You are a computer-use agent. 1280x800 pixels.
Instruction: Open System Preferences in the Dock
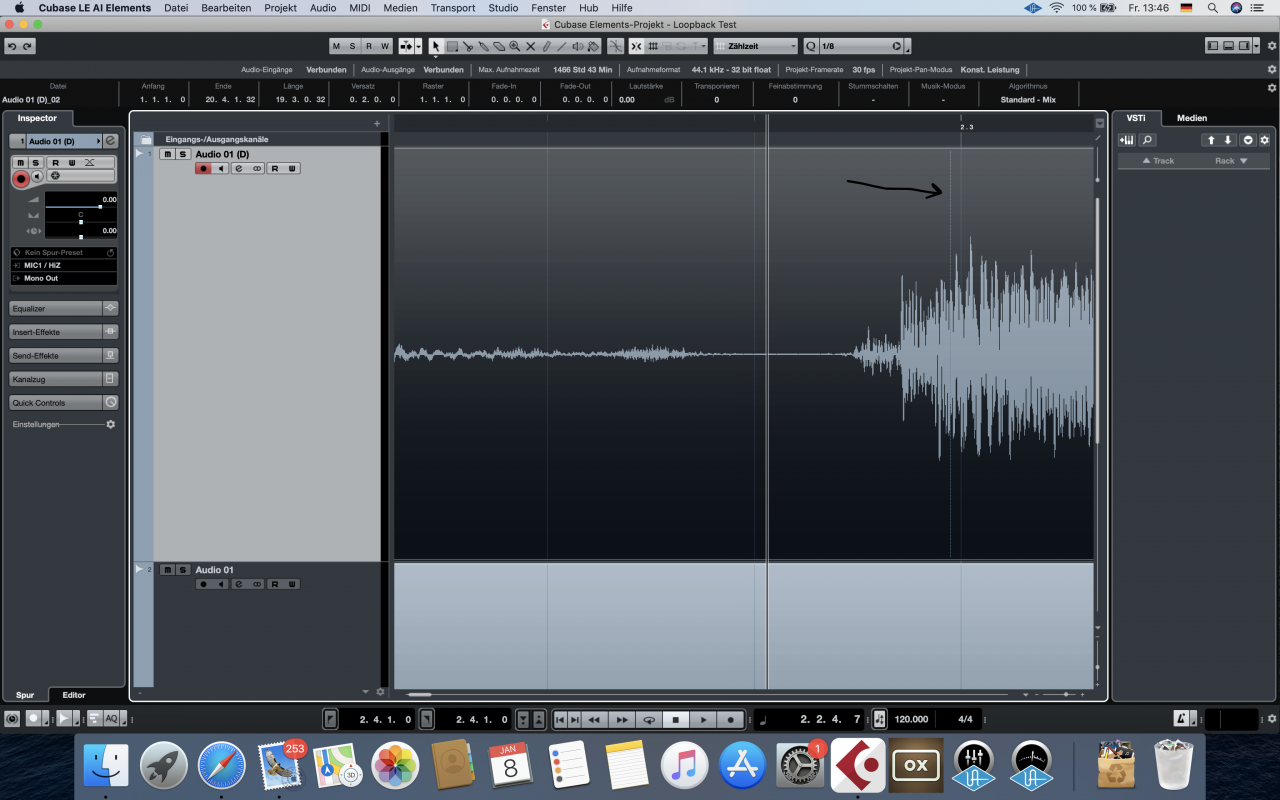[x=799, y=766]
